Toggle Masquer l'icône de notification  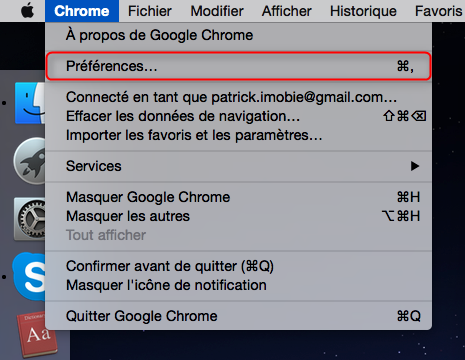pos(238,285)
